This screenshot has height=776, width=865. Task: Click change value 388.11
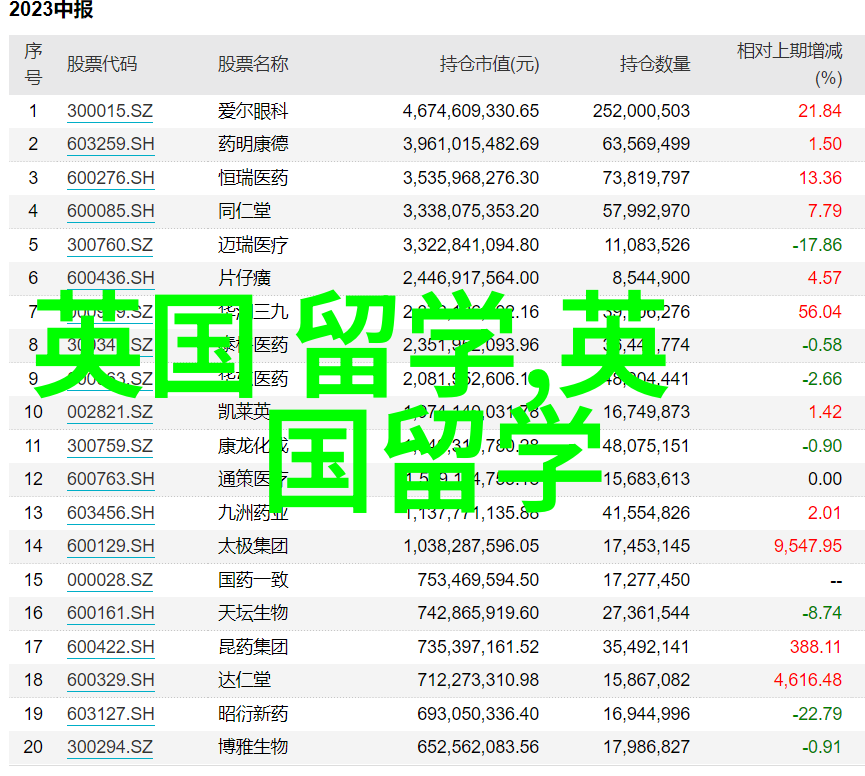click(x=815, y=647)
